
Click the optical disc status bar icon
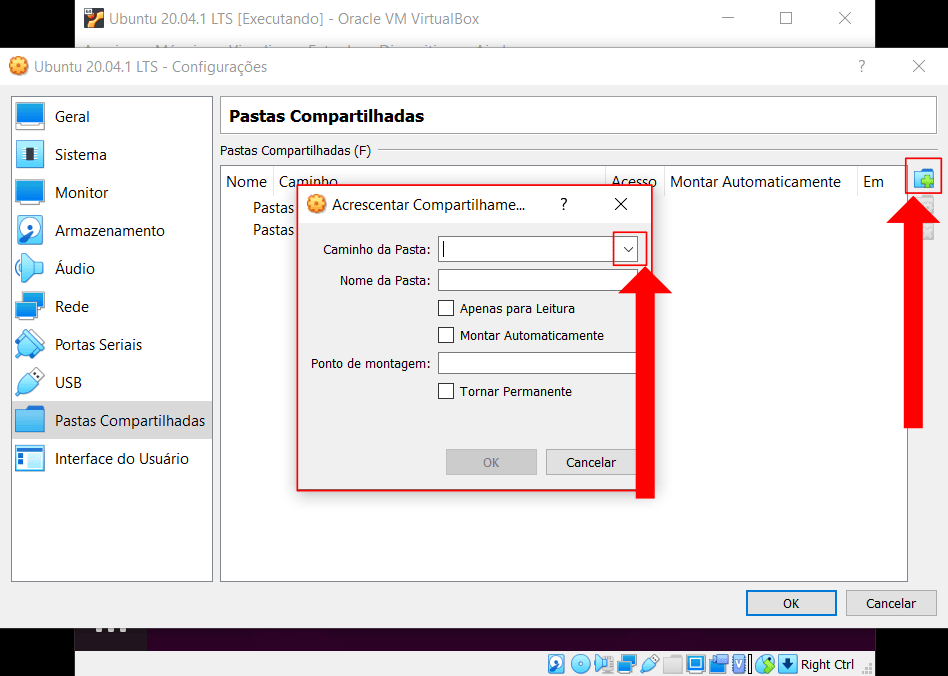click(x=580, y=664)
